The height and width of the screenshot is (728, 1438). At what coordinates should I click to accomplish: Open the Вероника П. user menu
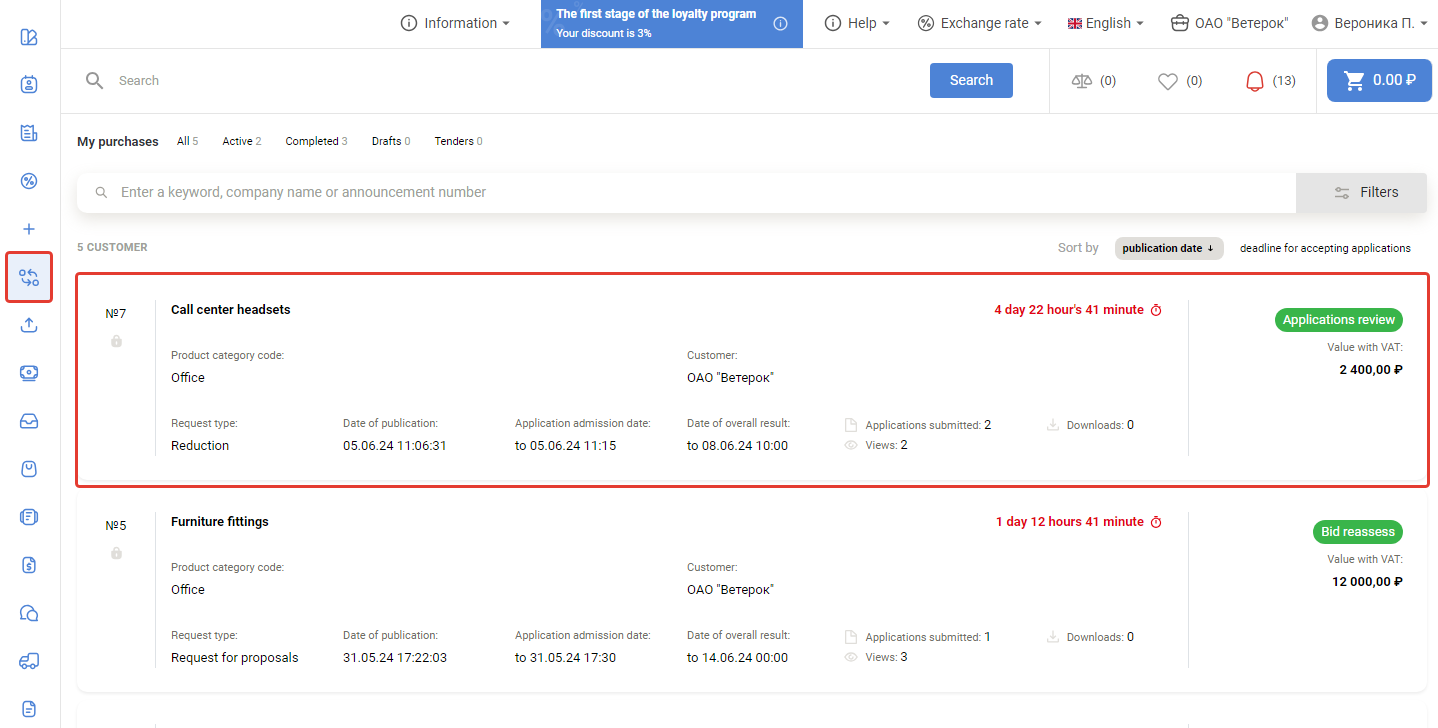click(1370, 23)
